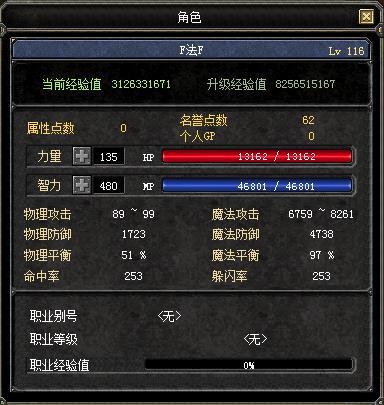Click the 职业经验值 progress bar at 0%
This screenshot has height=405, width=384.
(x=249, y=365)
